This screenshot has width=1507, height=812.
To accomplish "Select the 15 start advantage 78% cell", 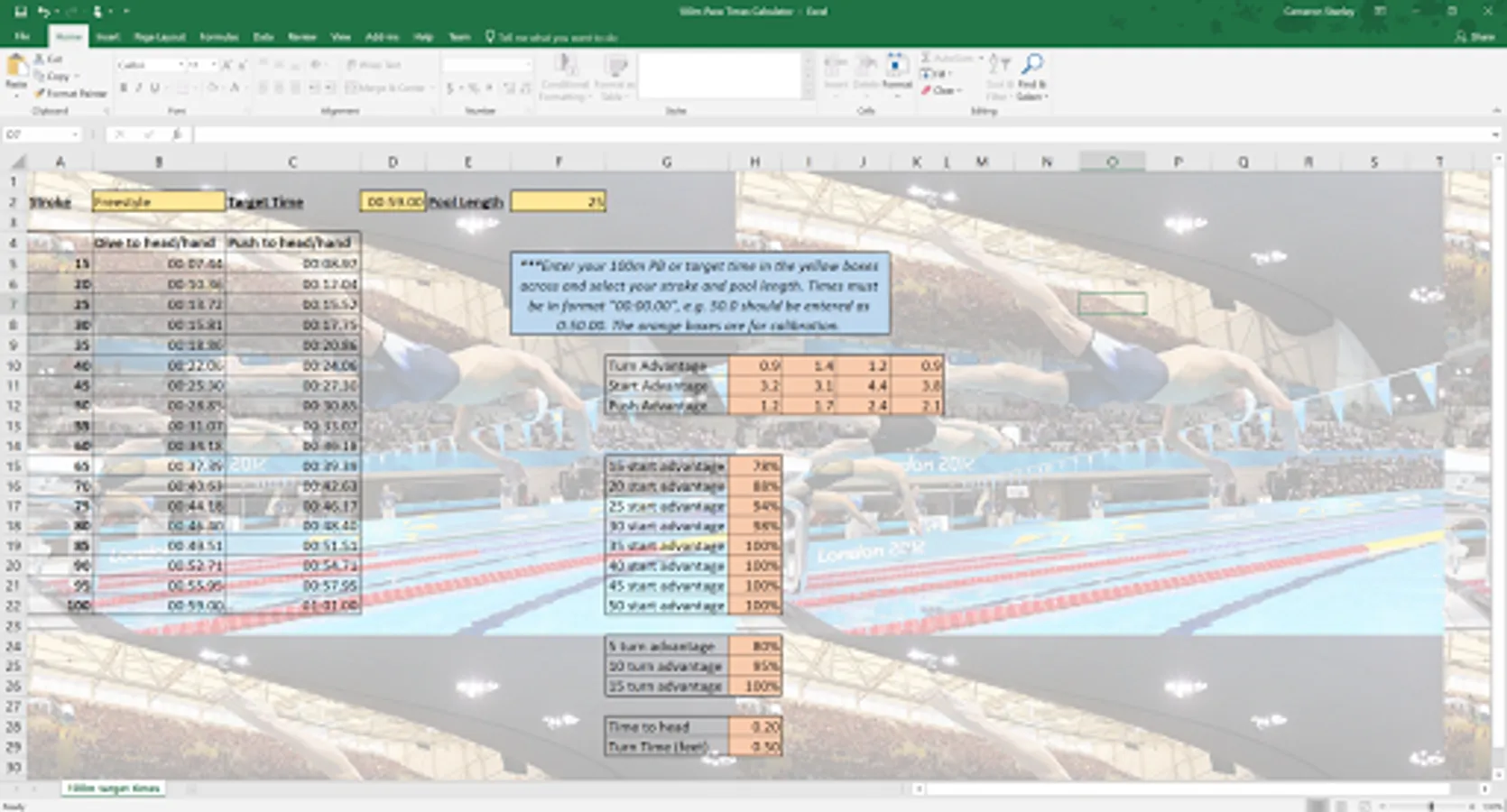I will tap(755, 466).
